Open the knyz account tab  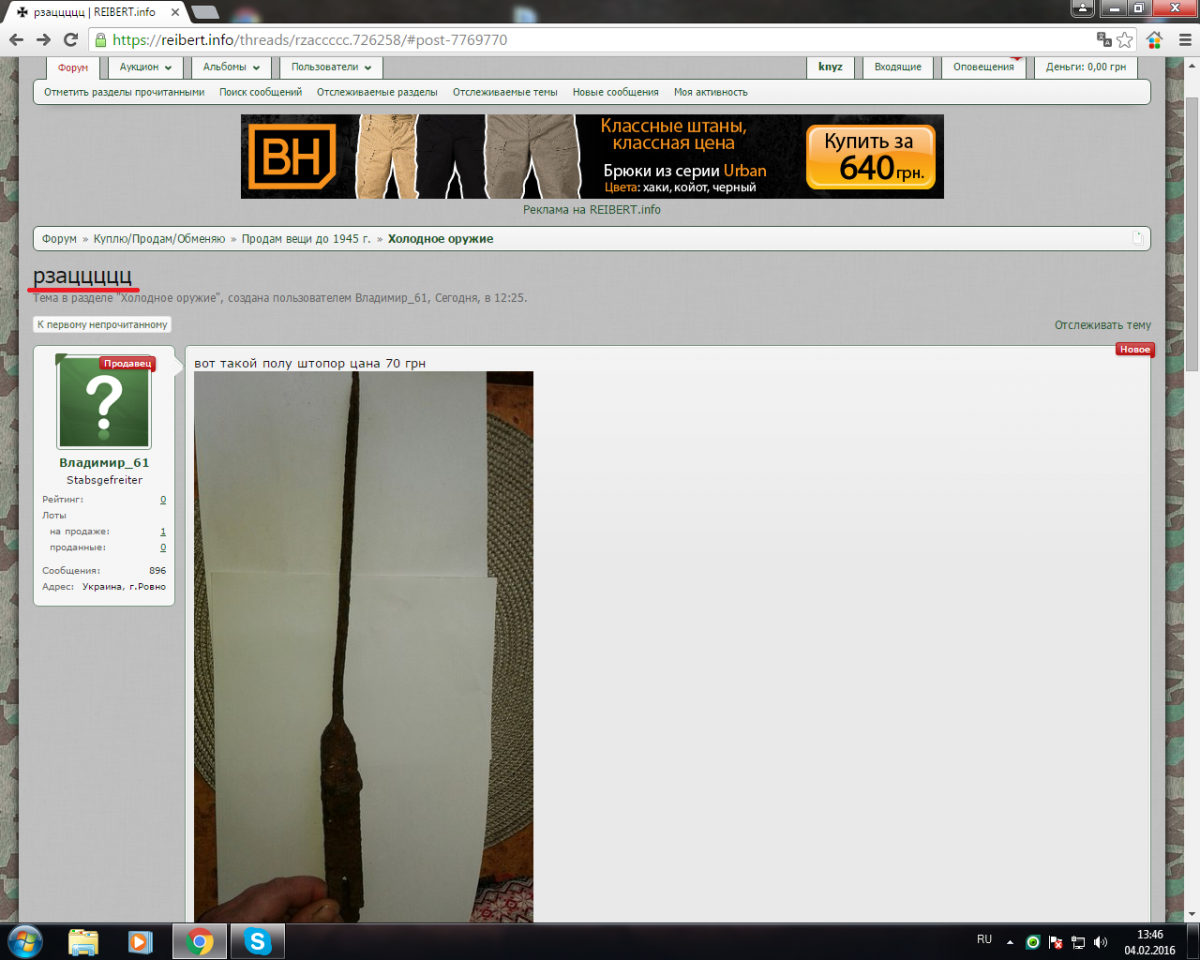[830, 67]
